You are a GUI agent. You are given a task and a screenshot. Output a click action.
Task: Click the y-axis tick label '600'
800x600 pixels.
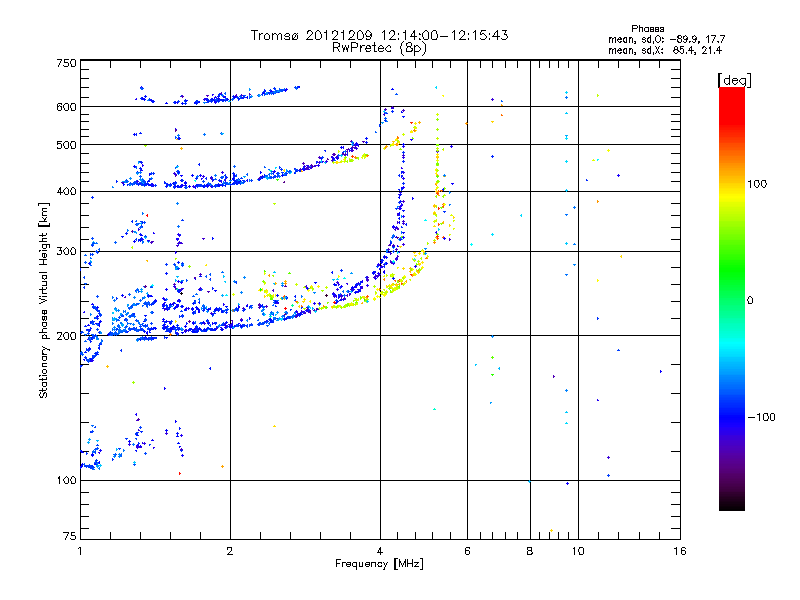tap(66, 107)
